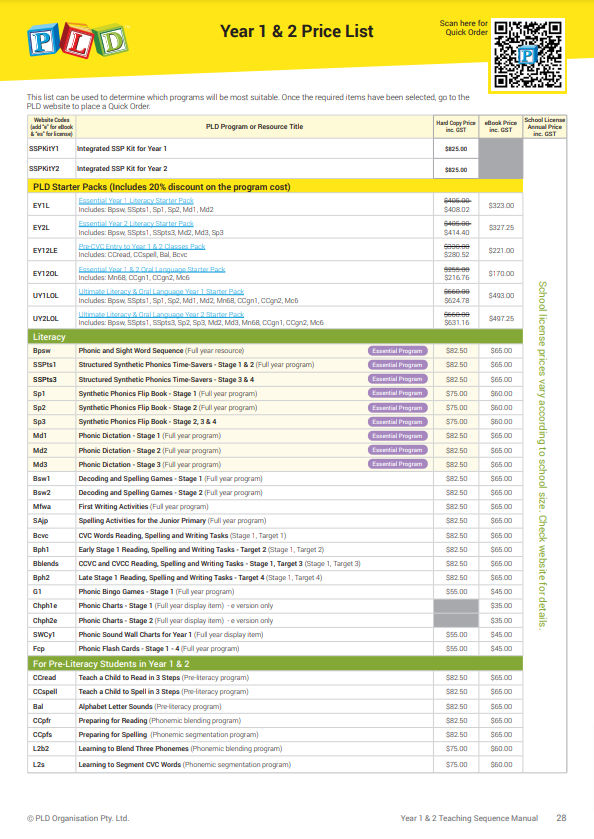Viewport: 594px width, 839px height.
Task: Click code EY12LE
Action: [x=45, y=250]
